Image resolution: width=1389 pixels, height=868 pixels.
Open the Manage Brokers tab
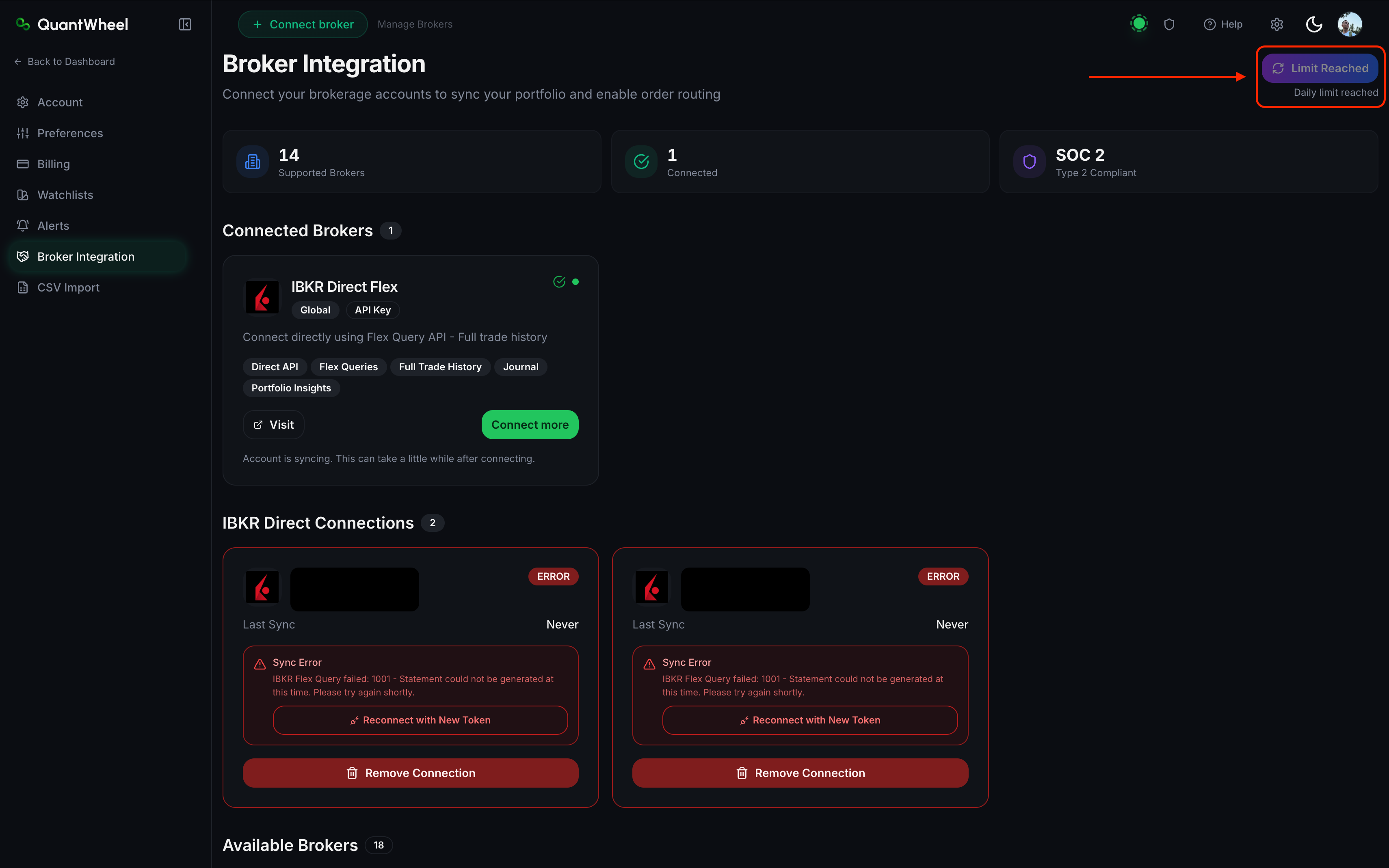[415, 24]
